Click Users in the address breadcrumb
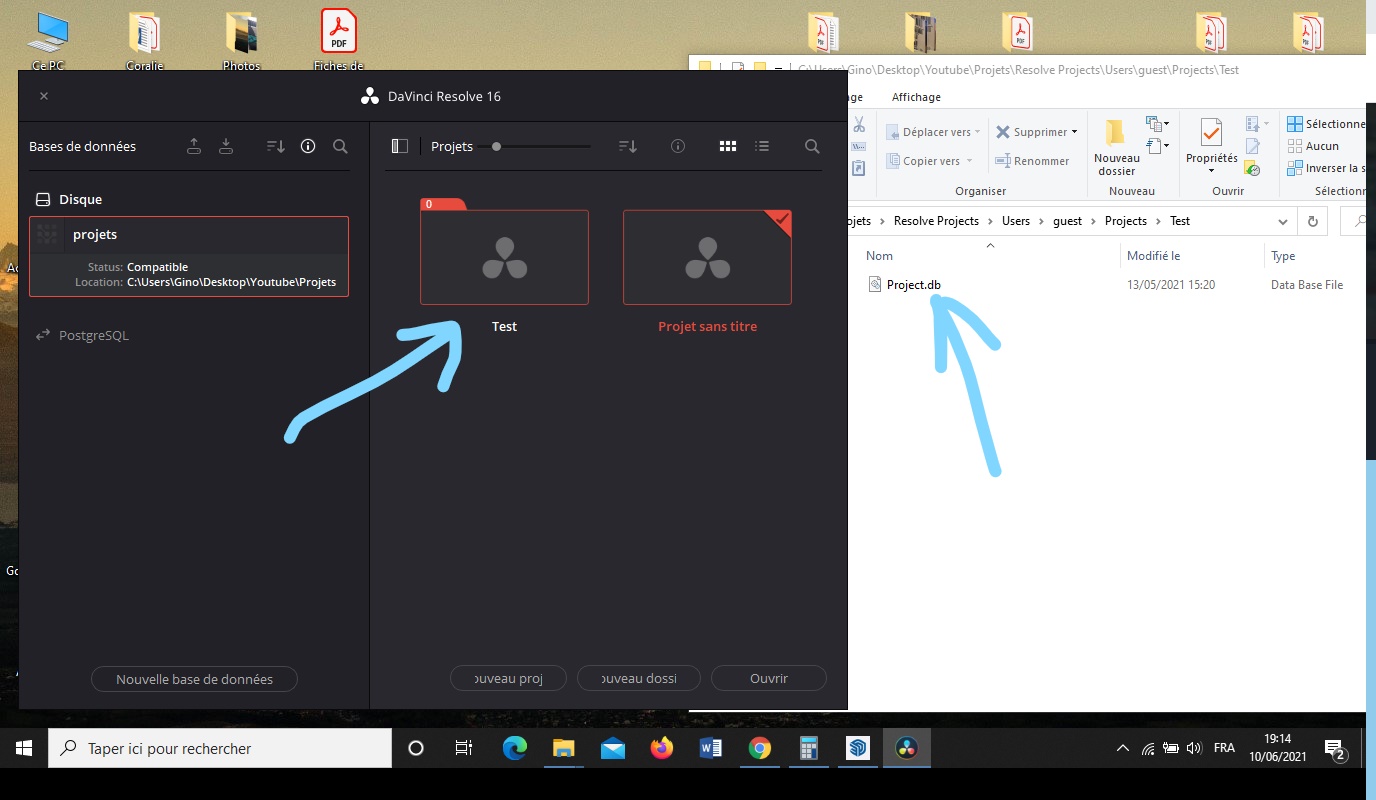This screenshot has height=800, width=1376. (1016, 221)
